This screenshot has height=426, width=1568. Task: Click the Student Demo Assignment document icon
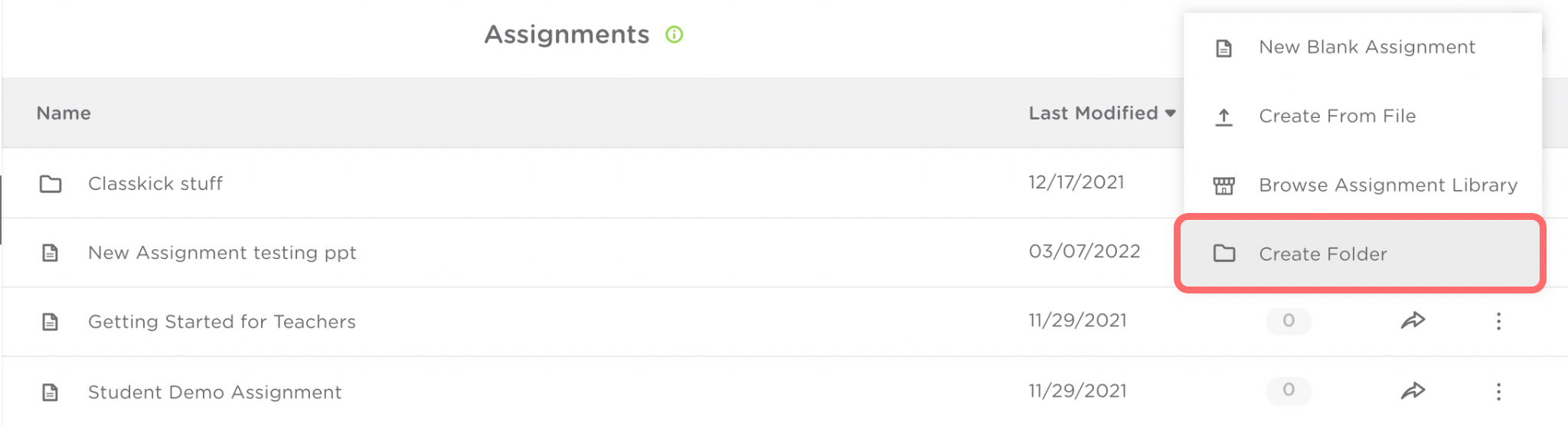(51, 392)
